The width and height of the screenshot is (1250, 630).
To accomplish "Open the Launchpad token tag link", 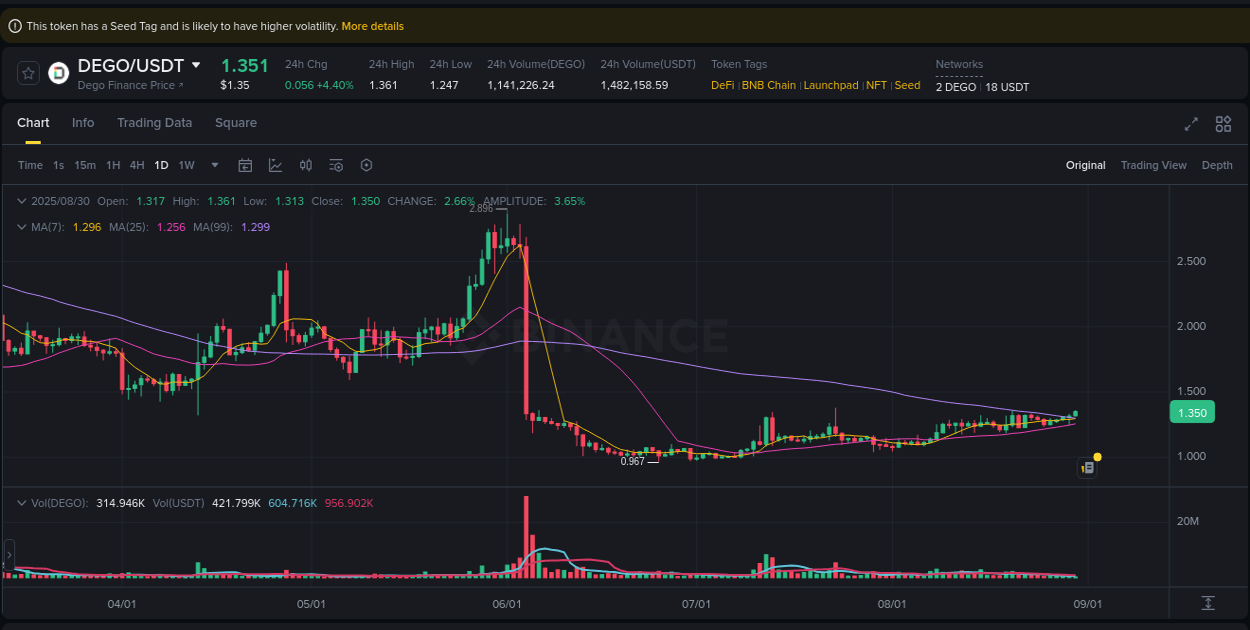I will [830, 85].
